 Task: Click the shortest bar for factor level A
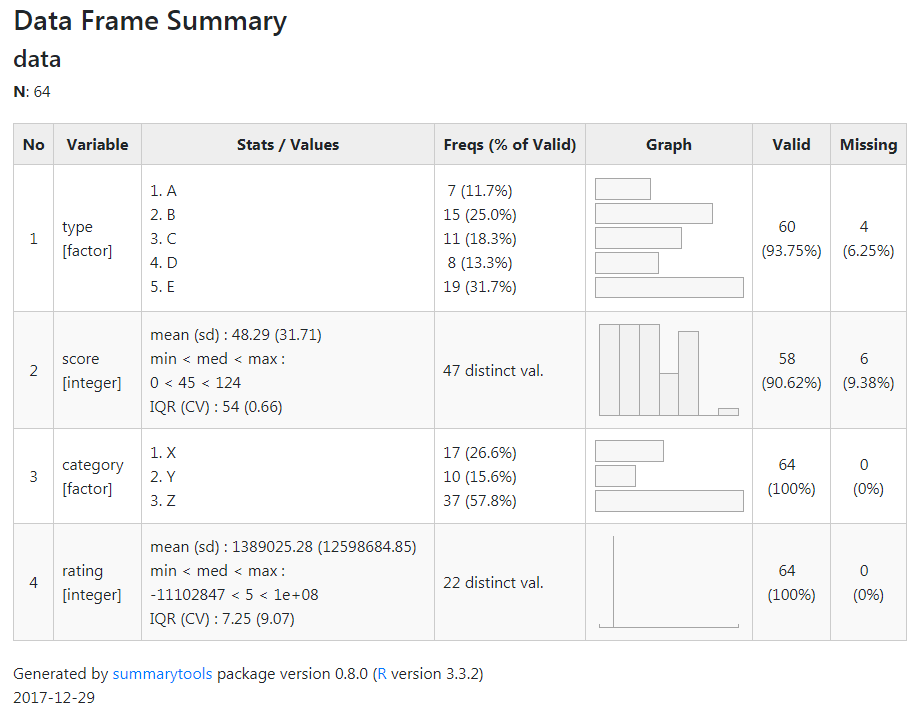[622, 188]
